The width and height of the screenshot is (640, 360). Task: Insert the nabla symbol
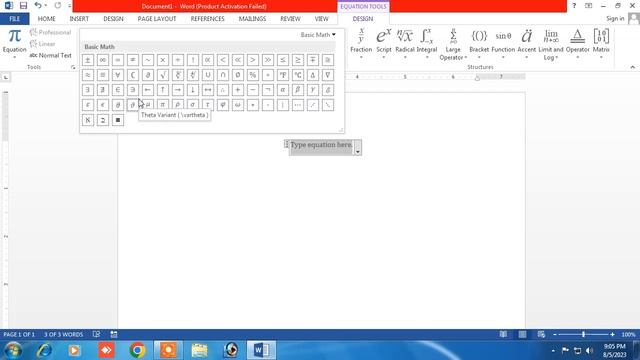pos(328,75)
